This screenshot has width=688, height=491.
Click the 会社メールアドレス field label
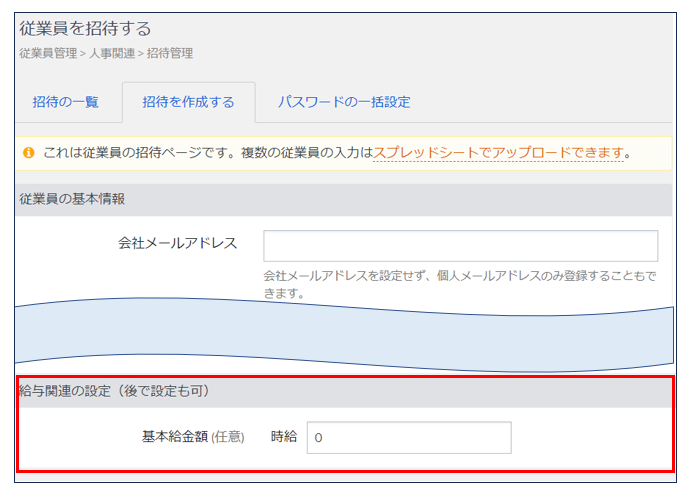tap(177, 243)
